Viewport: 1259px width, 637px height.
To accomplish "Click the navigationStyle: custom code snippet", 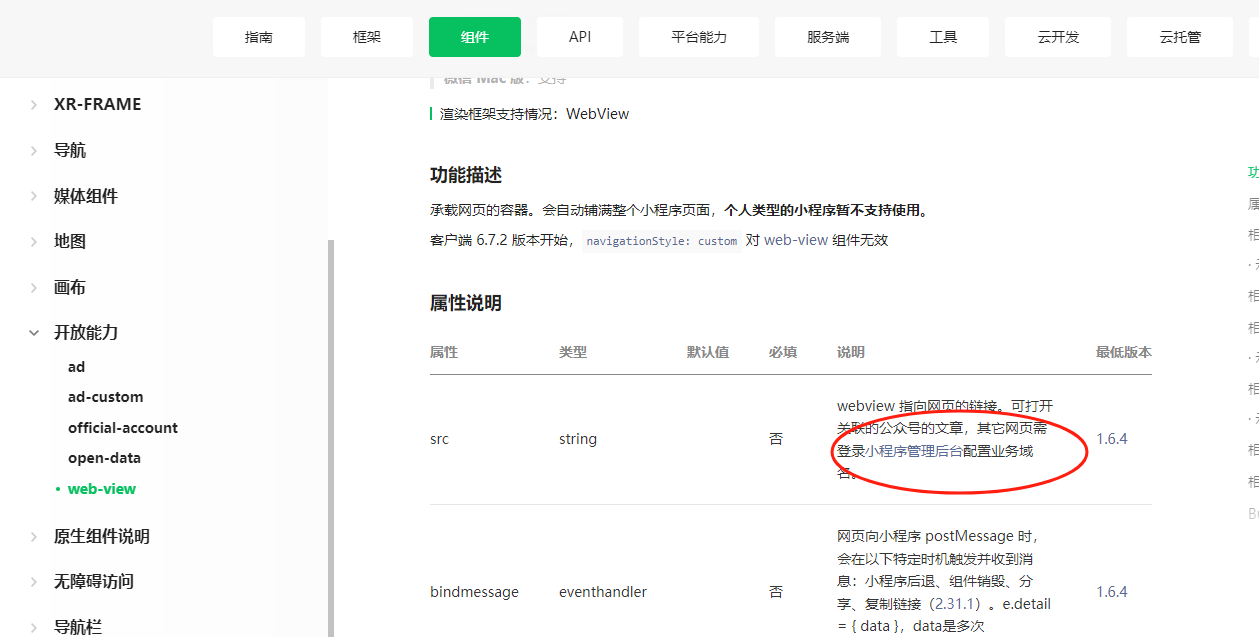I will [x=661, y=241].
